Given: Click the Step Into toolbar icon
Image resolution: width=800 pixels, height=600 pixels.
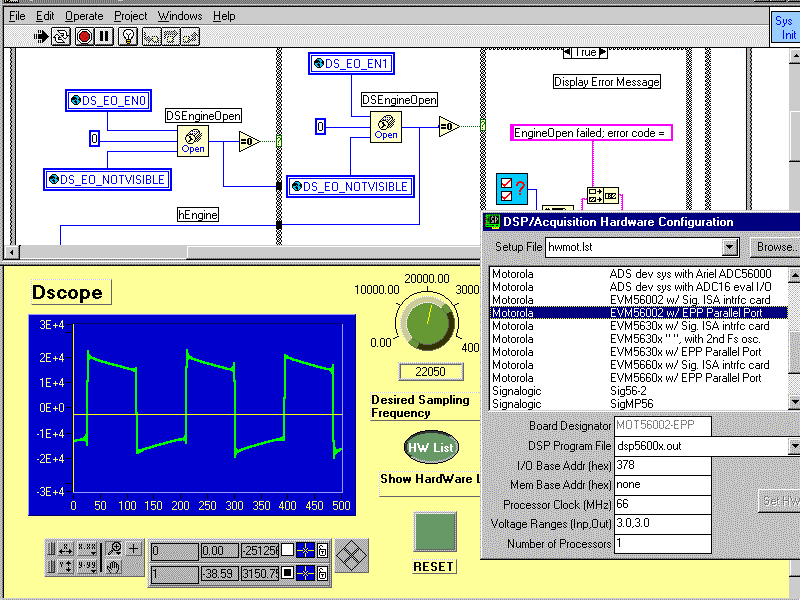Looking at the screenshot, I should point(151,37).
